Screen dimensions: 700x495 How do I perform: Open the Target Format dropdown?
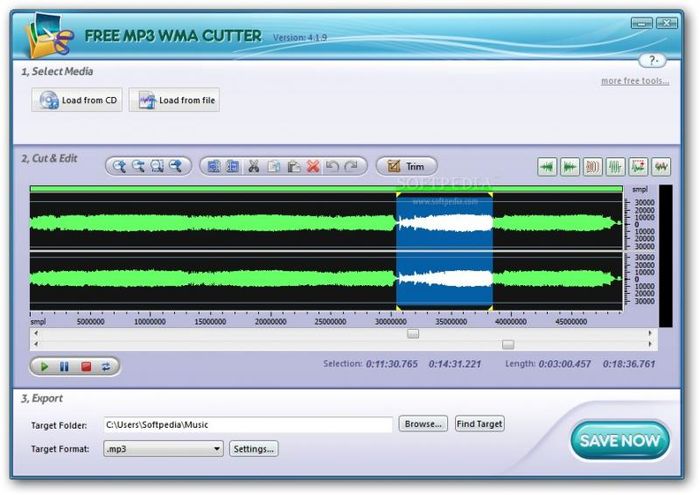(x=163, y=449)
